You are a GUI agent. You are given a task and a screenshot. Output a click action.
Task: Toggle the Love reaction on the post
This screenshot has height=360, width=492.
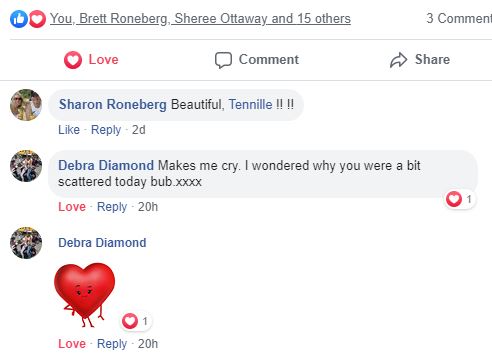pos(91,60)
